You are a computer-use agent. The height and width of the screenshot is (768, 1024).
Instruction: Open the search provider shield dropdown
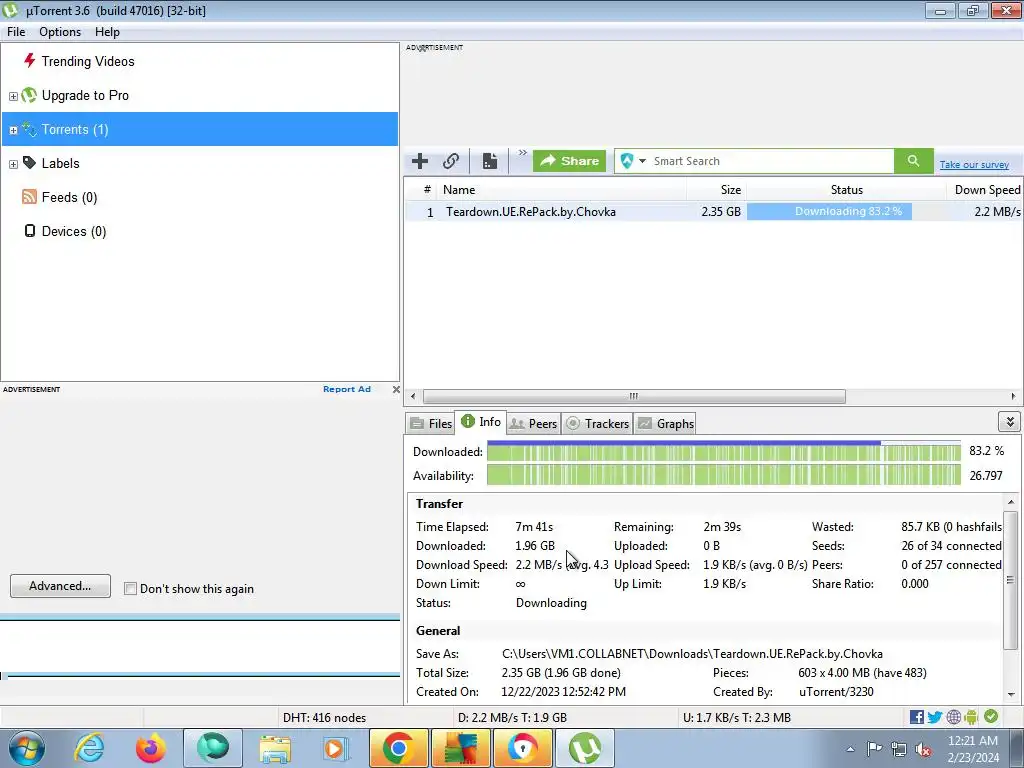coord(633,161)
